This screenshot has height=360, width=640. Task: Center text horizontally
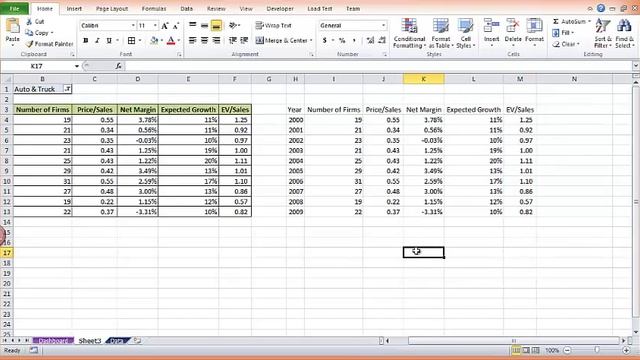pos(204,40)
